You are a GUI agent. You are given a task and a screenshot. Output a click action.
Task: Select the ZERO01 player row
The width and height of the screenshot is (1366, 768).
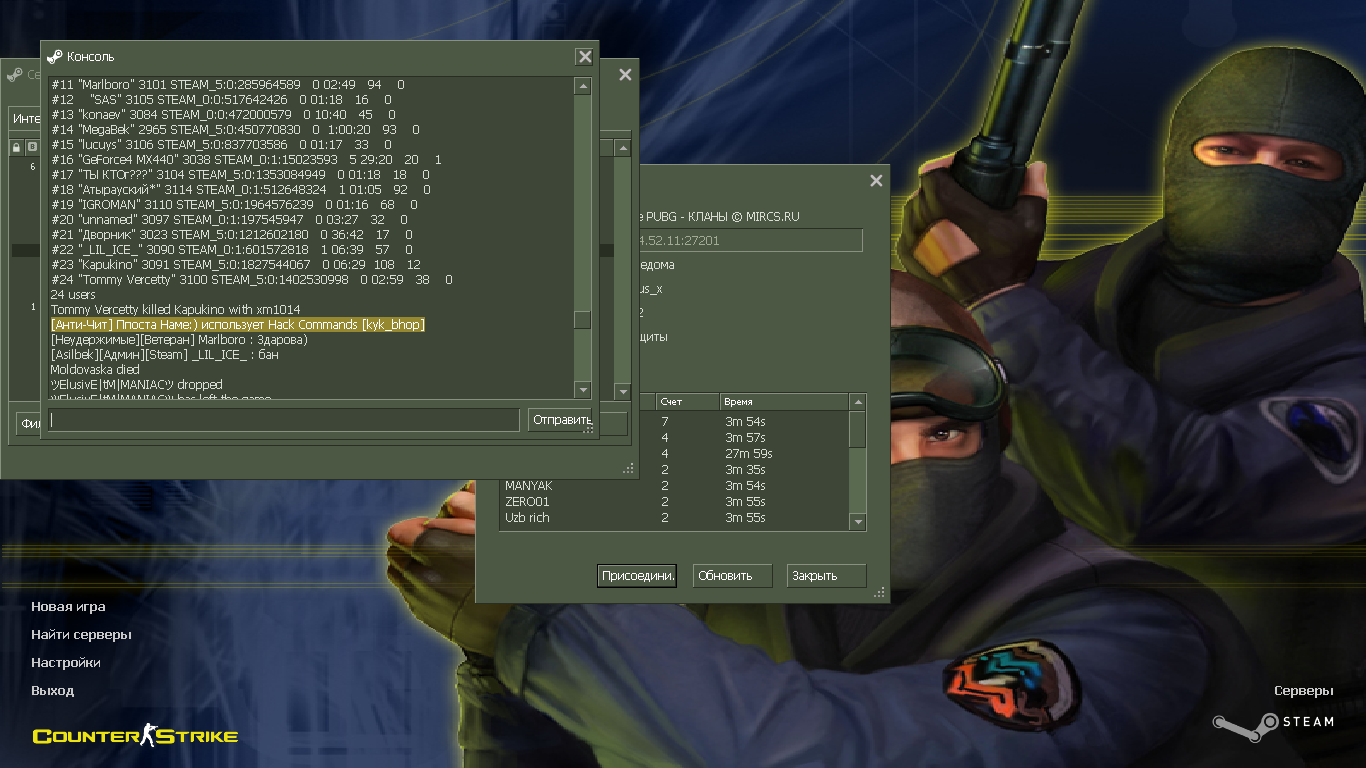[674, 502]
